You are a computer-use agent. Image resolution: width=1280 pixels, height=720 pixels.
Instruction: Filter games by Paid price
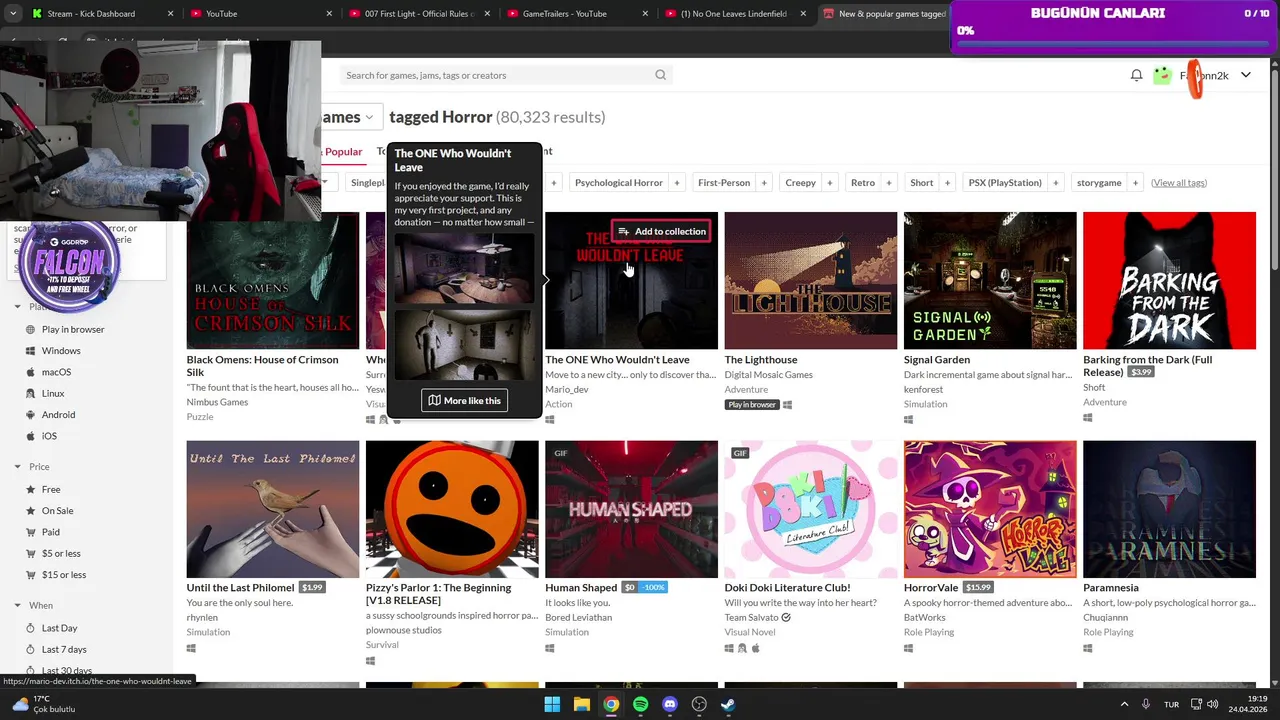pos(51,532)
